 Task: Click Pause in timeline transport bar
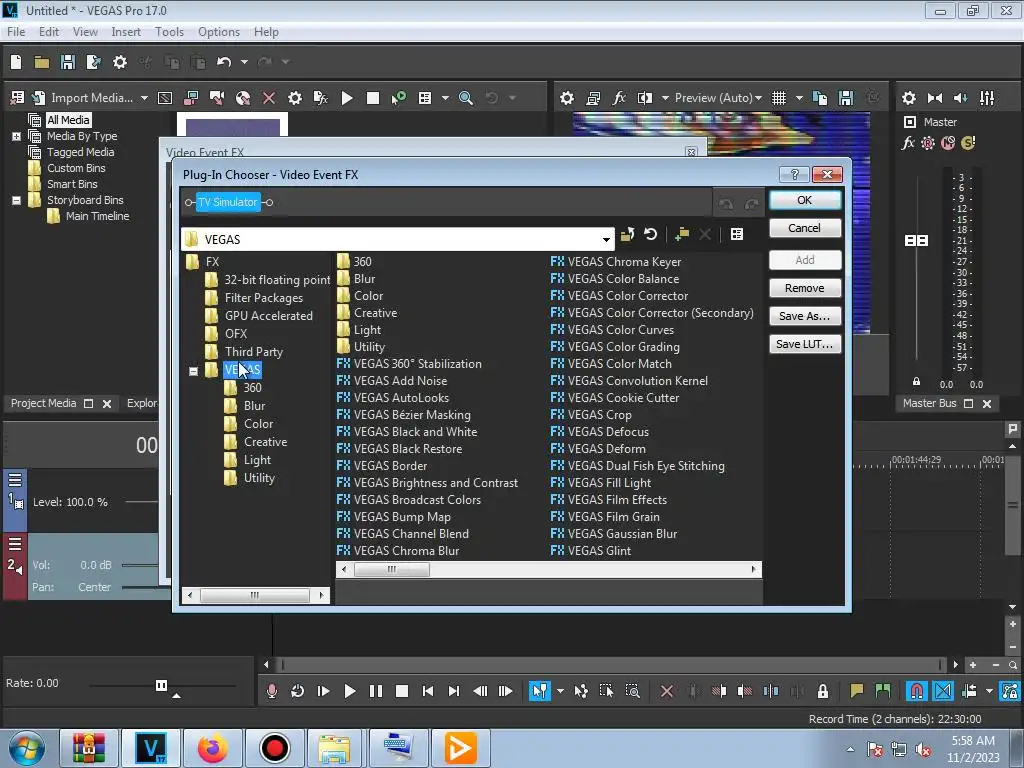click(376, 691)
